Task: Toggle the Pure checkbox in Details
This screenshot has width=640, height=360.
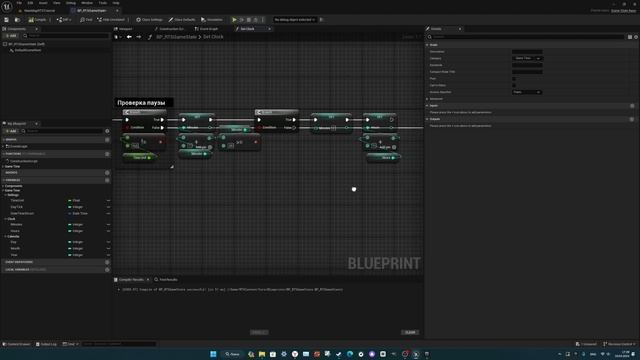Action: pyautogui.click(x=514, y=78)
